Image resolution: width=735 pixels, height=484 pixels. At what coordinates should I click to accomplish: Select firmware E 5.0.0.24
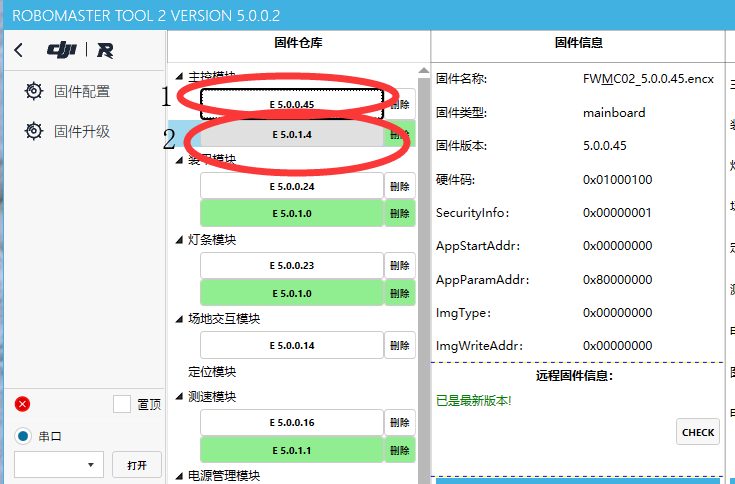292,186
